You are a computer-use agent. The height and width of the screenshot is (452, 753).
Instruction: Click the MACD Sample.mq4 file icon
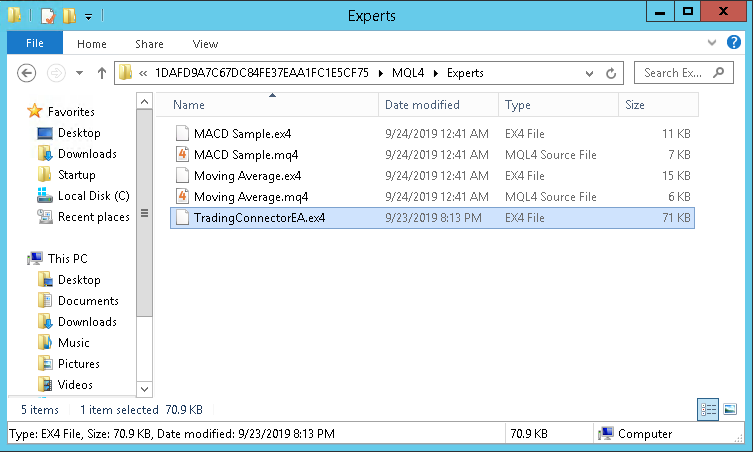[x=182, y=155]
